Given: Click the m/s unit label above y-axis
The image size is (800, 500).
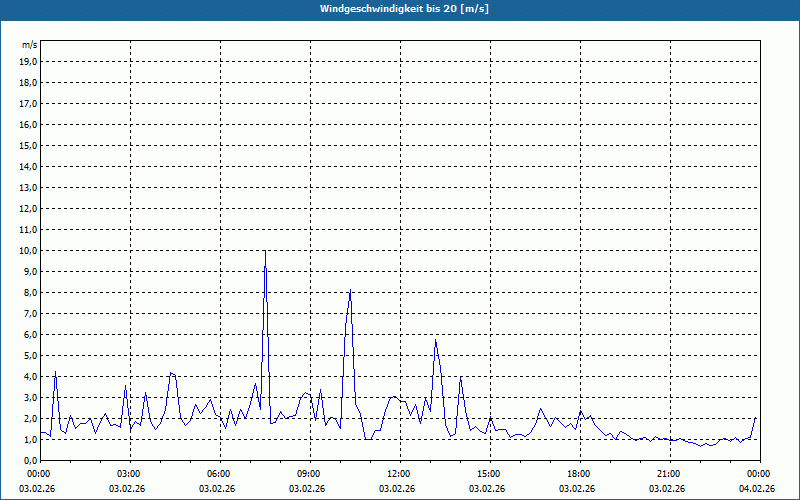Looking at the screenshot, I should pos(29,45).
